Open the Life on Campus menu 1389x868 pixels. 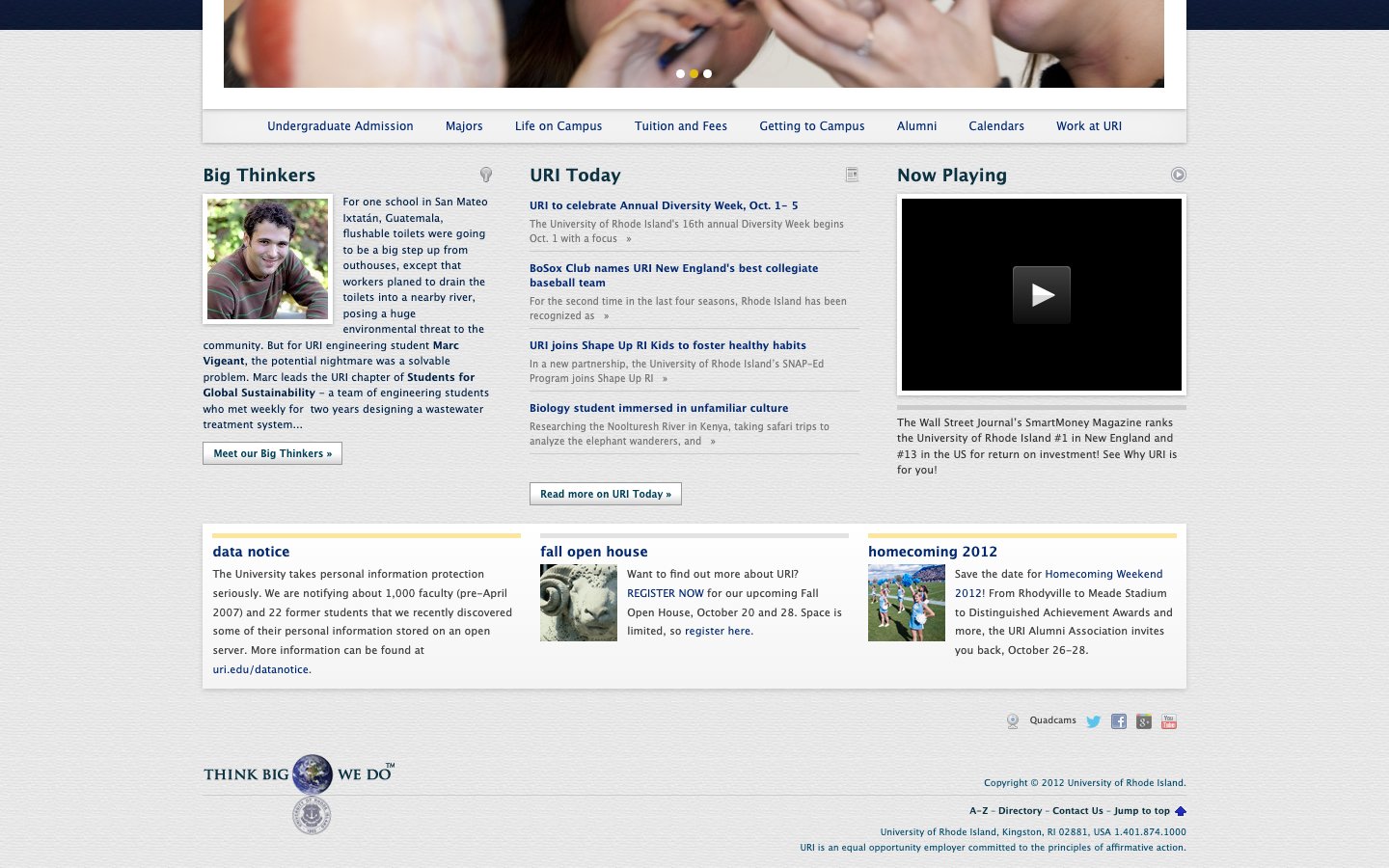pos(558,126)
